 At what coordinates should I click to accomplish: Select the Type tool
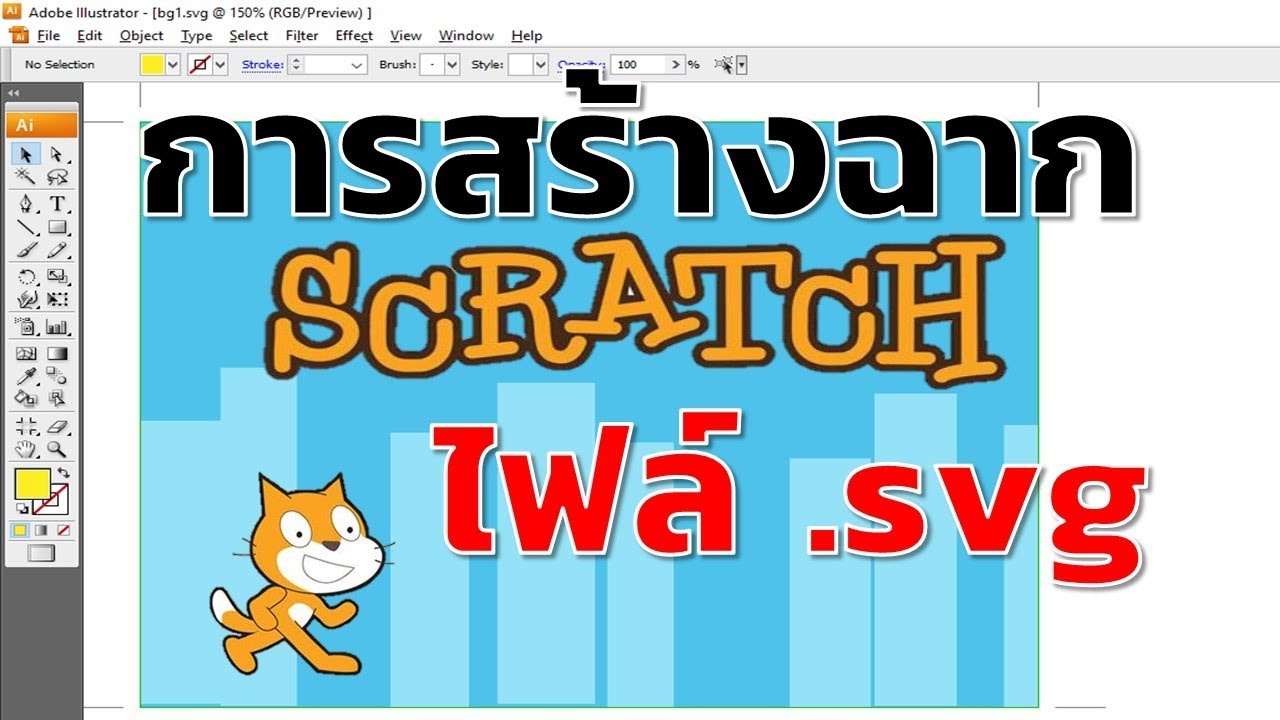(57, 204)
